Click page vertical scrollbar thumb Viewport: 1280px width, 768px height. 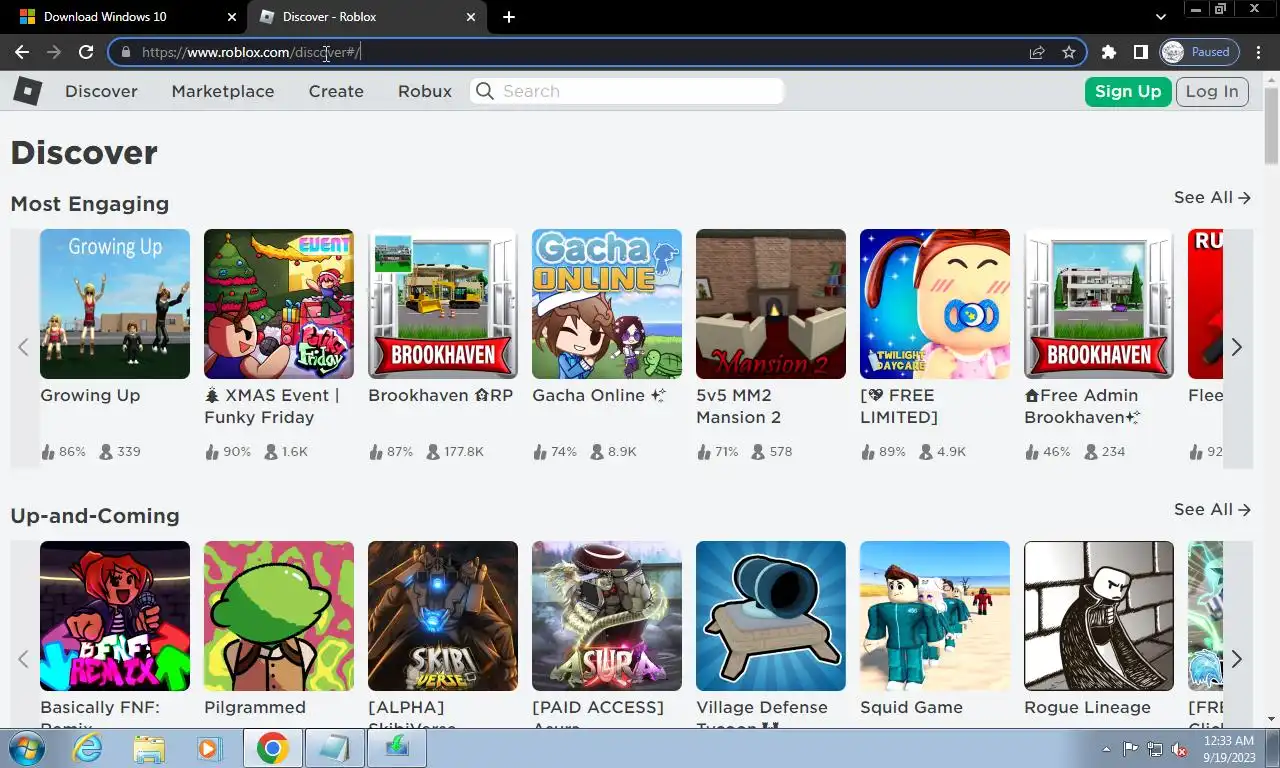coord(1271,125)
